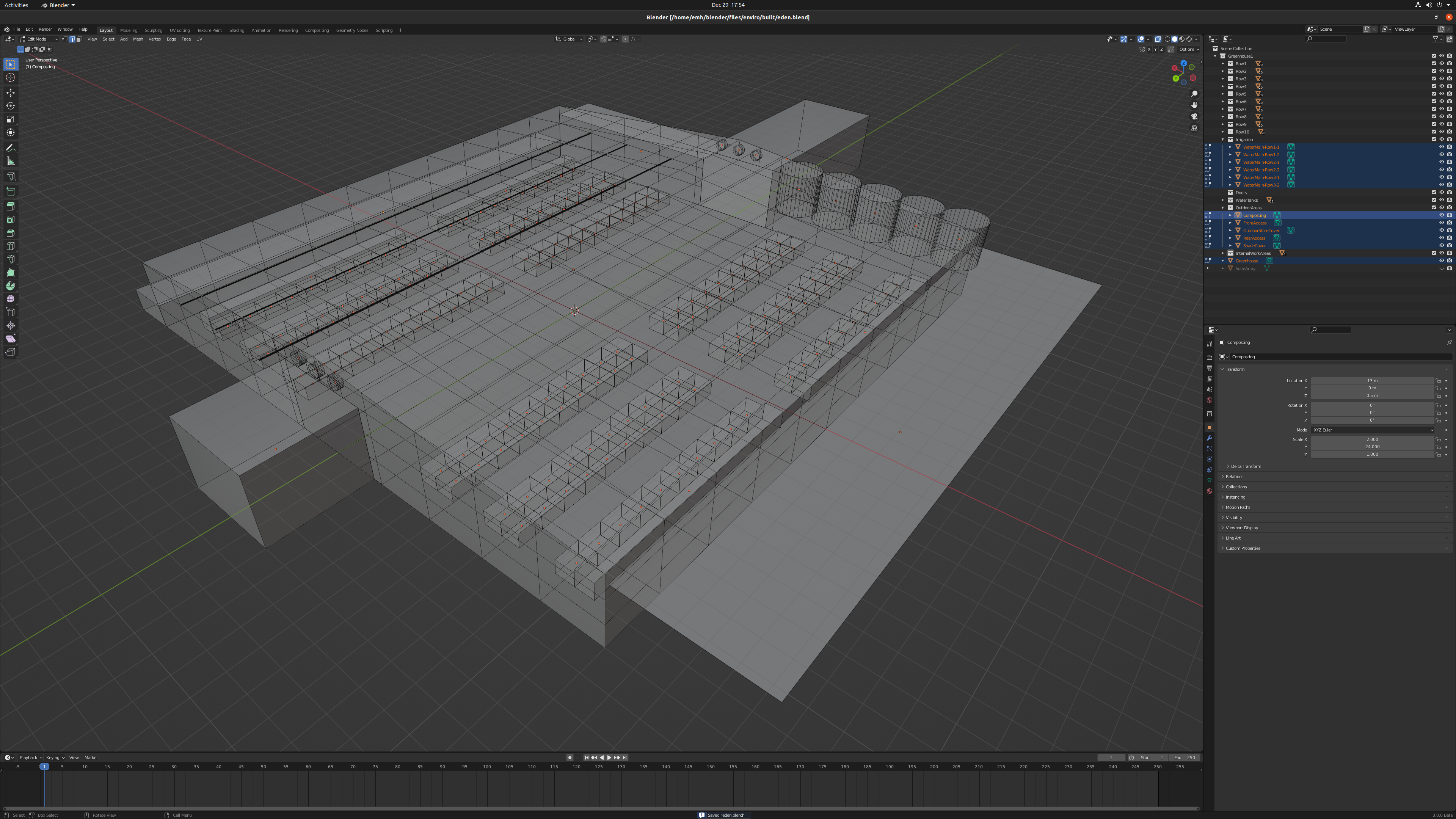Open the XYZ Euler rotation mode dropdown

[x=1372, y=430]
